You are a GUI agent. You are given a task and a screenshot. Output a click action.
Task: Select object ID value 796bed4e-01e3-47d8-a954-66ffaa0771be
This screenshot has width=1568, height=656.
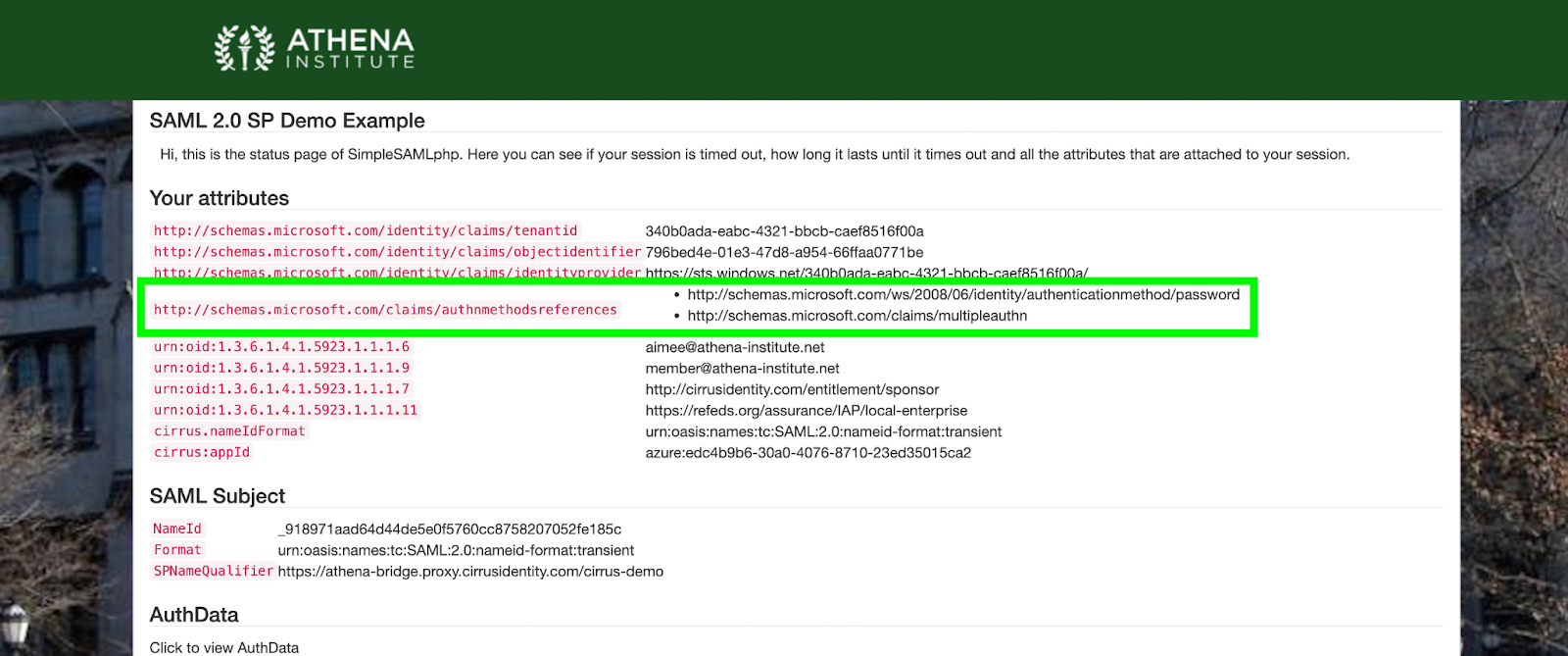point(784,252)
